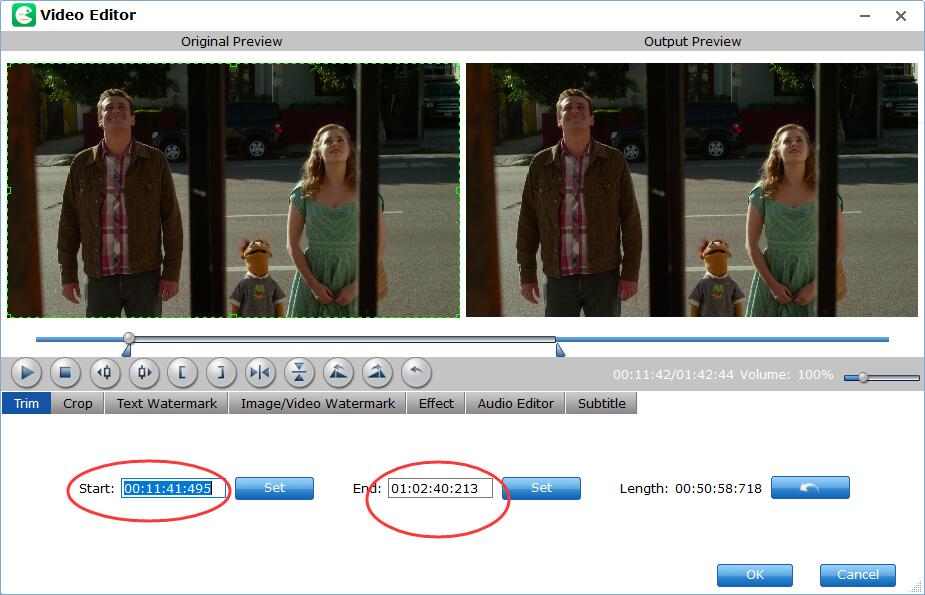Click the Video Editor app logo
The width and height of the screenshot is (925, 595).
[x=24, y=15]
